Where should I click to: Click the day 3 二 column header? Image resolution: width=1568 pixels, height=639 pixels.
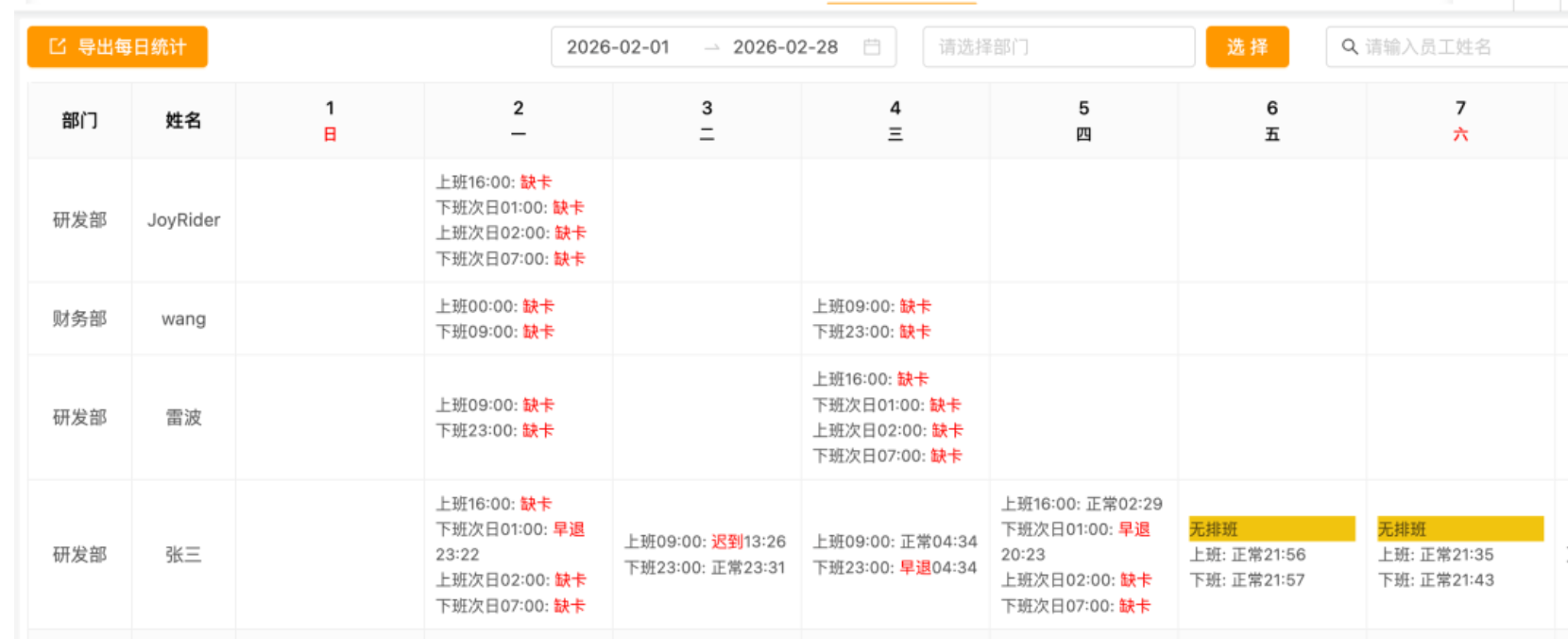(707, 120)
